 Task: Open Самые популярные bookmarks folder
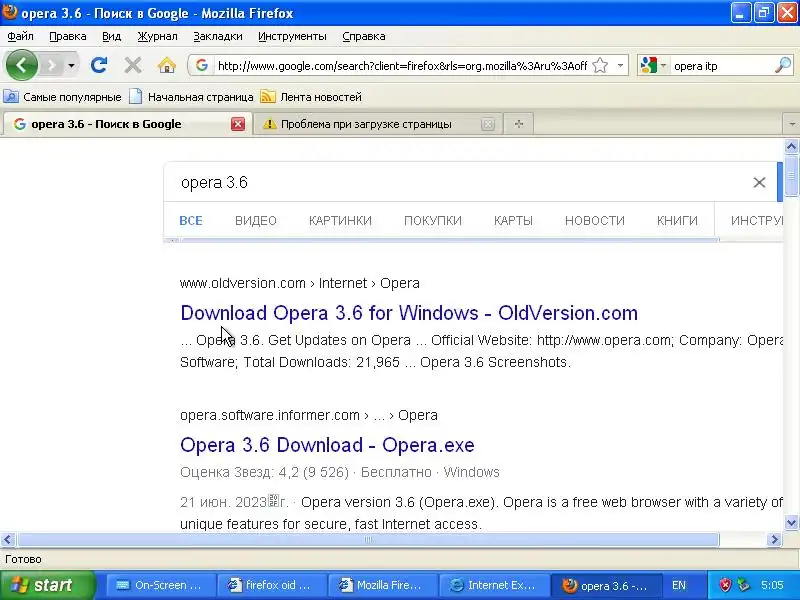click(63, 97)
